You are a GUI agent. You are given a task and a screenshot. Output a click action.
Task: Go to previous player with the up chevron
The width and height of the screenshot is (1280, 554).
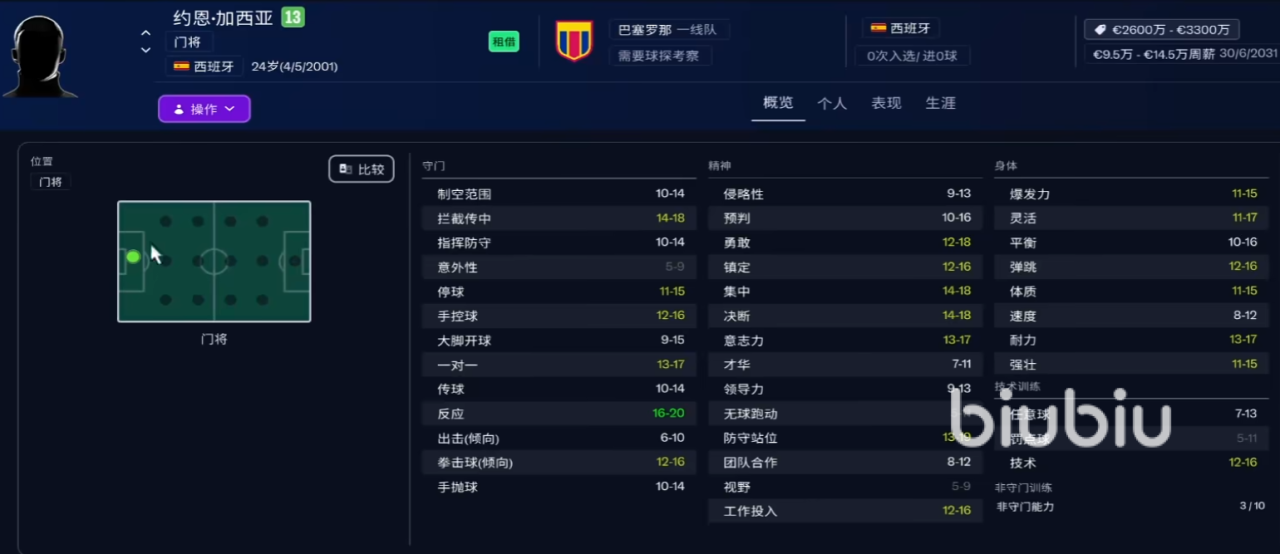point(146,34)
